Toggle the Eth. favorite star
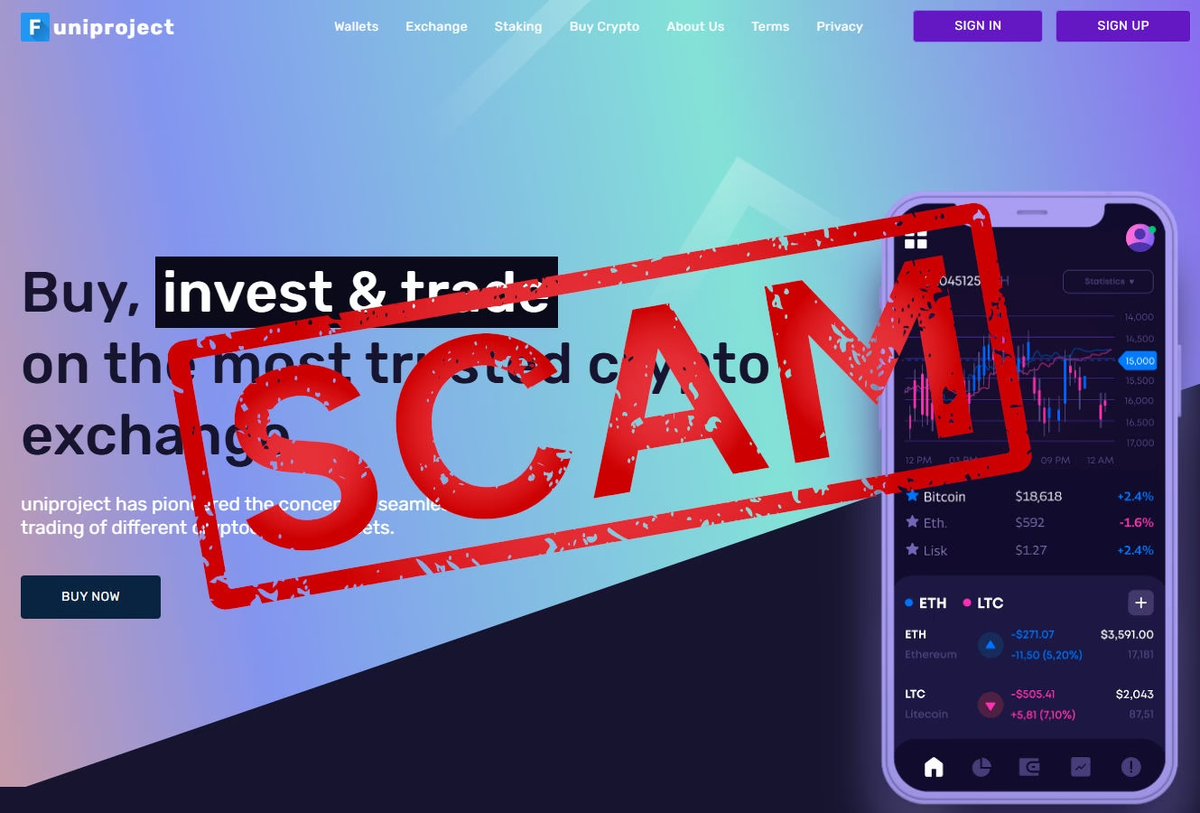The width and height of the screenshot is (1200, 813). tap(912, 522)
